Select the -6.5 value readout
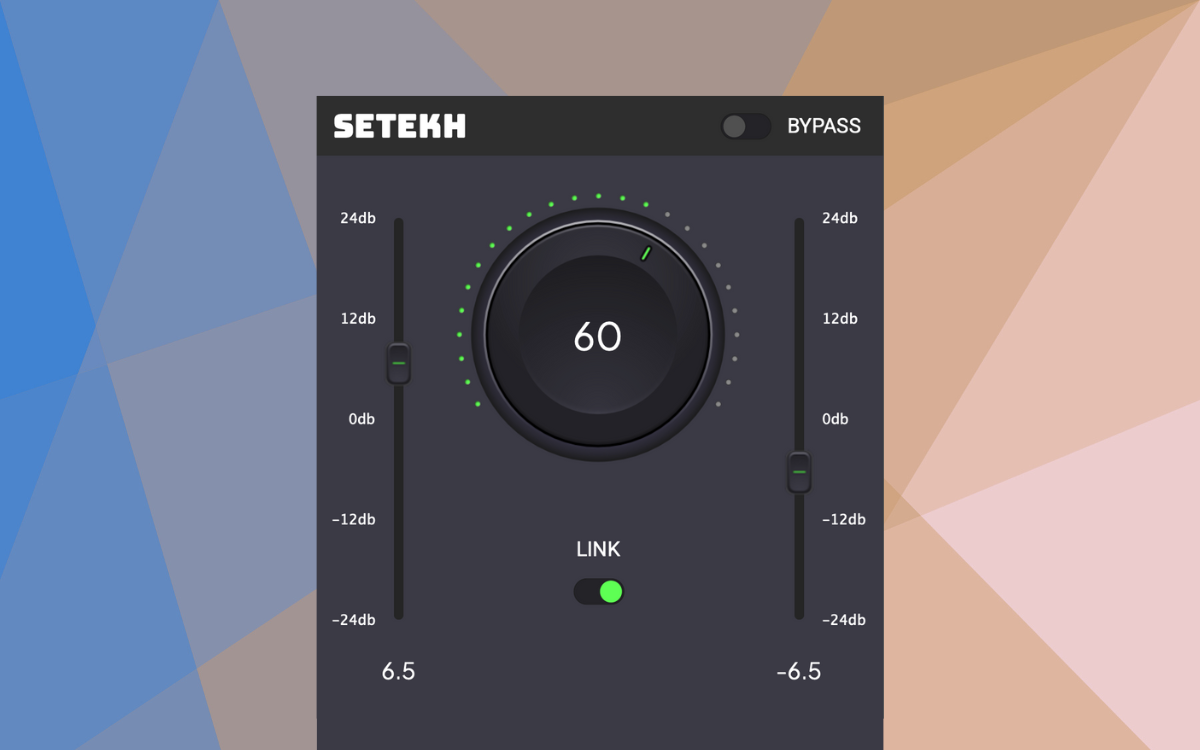 [x=800, y=672]
